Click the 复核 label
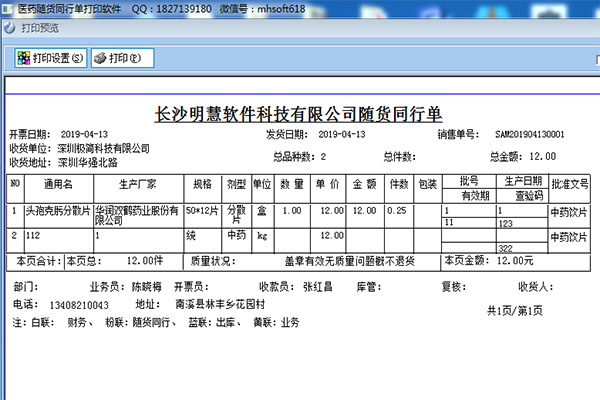 tap(454, 287)
